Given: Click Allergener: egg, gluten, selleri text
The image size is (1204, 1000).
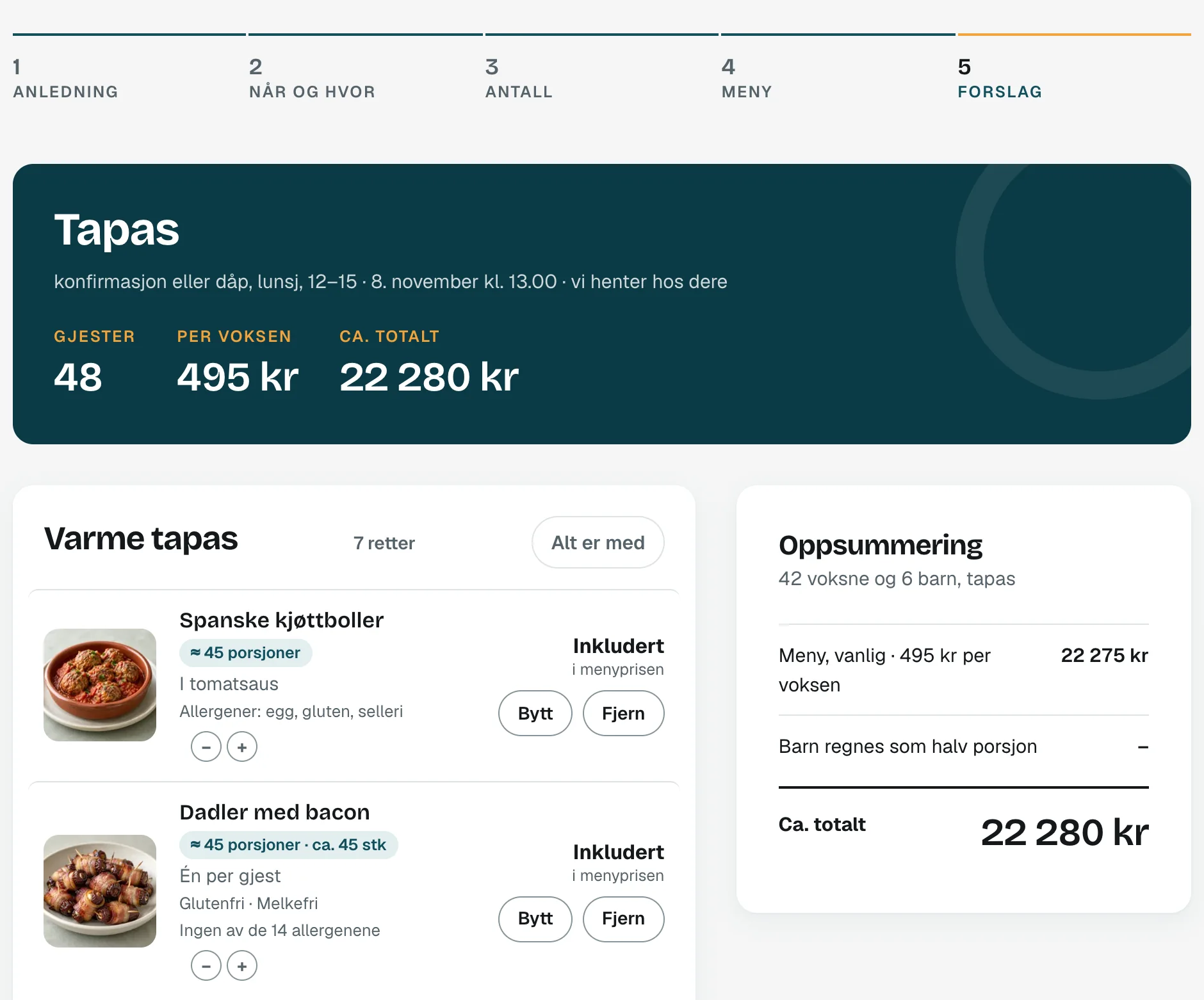Looking at the screenshot, I should point(291,711).
